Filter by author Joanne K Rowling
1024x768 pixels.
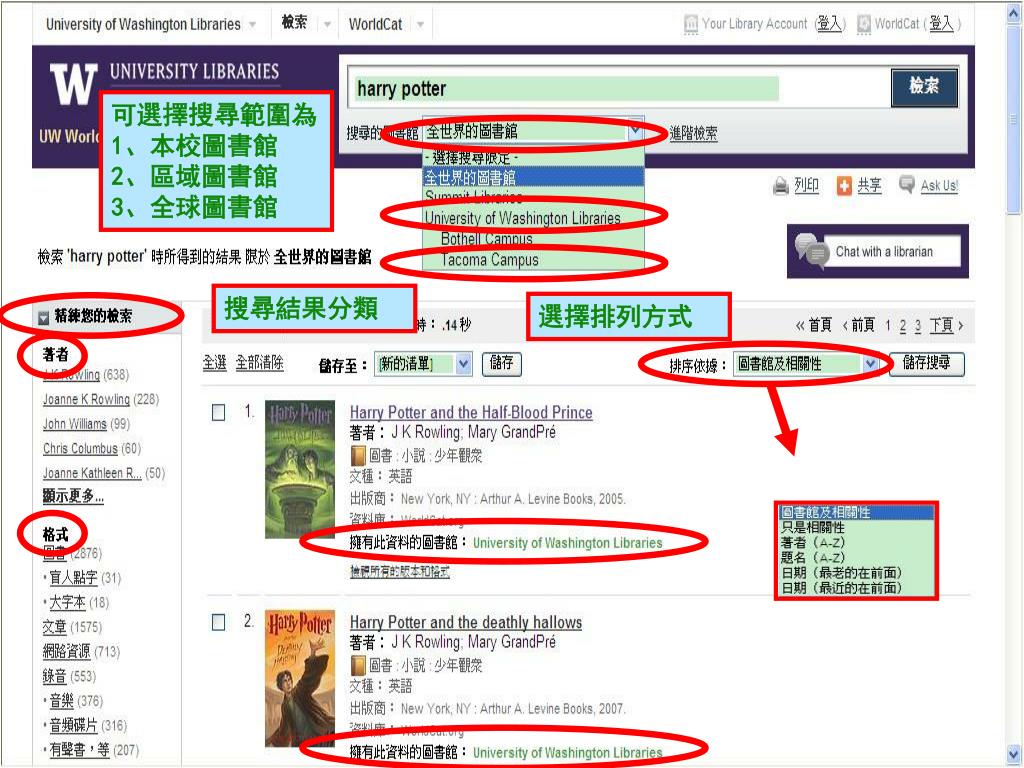click(86, 399)
